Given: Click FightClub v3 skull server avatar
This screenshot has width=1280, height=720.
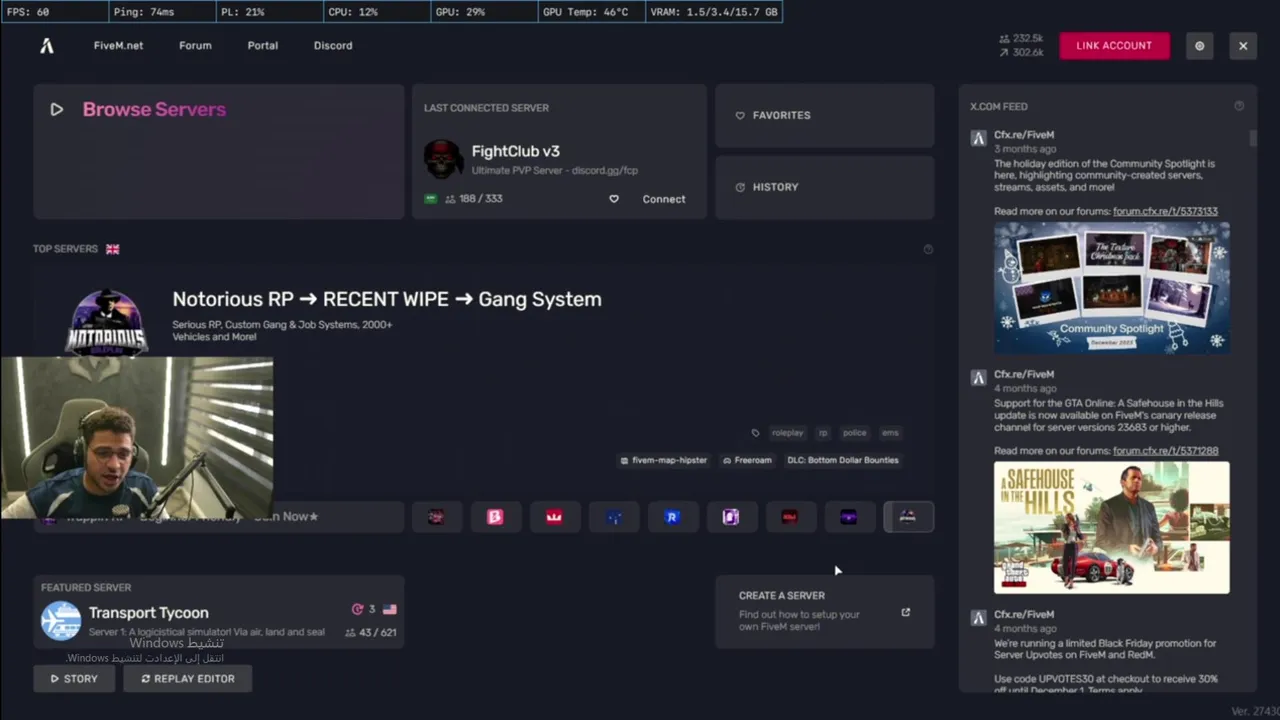Looking at the screenshot, I should [443, 159].
